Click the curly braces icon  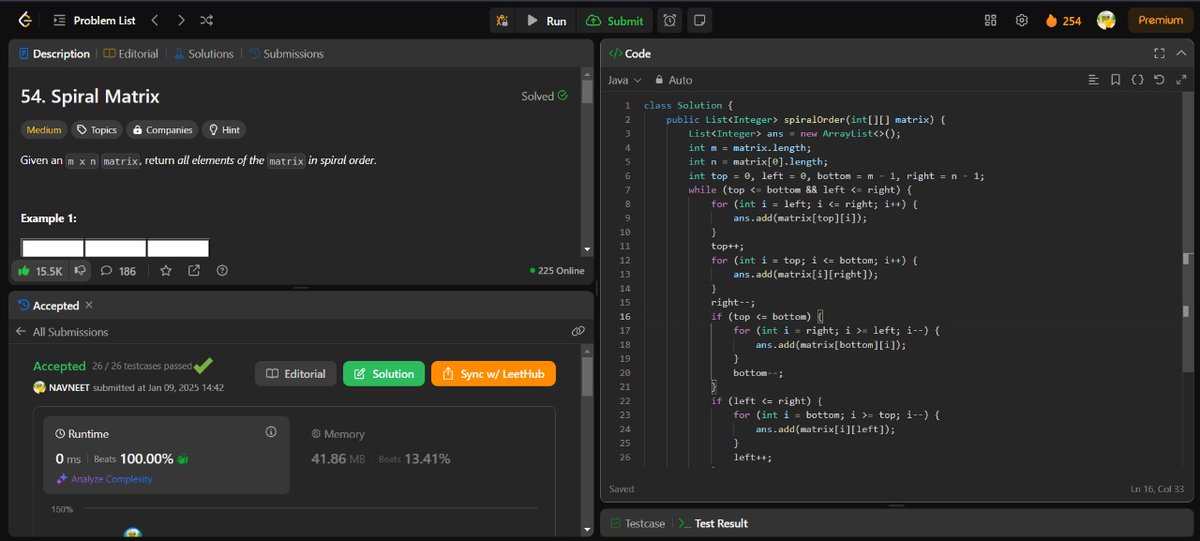point(1138,80)
